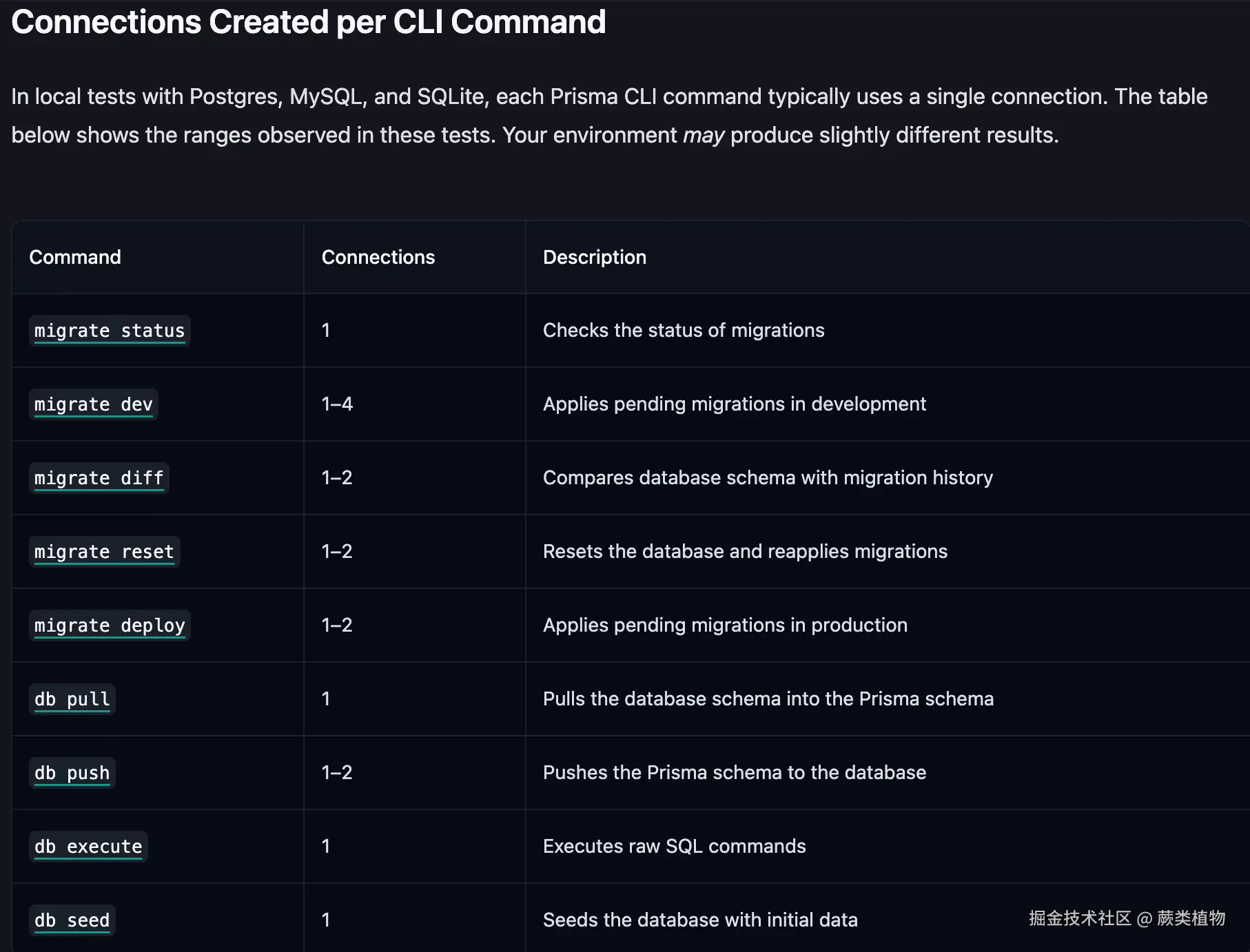Open the migrate deploy command link

110,625
